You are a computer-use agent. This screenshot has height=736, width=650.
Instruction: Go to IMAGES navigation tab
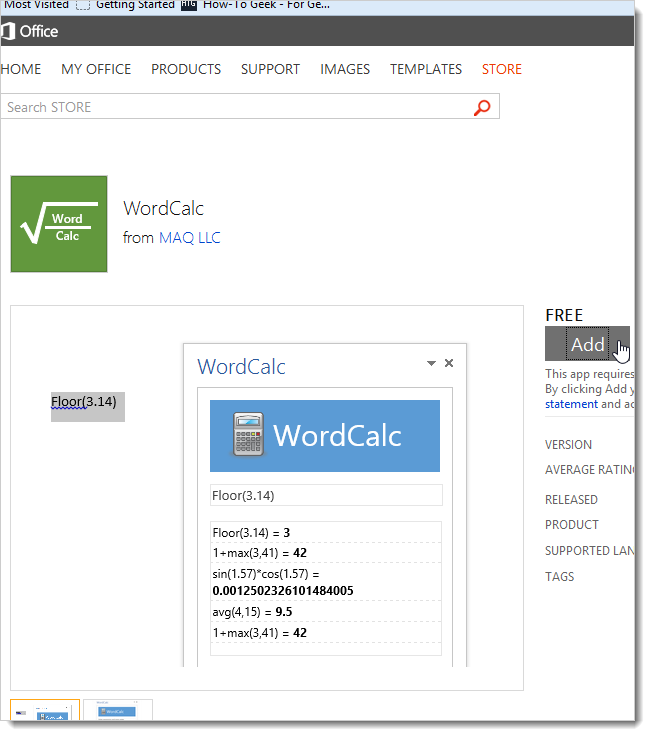(345, 69)
